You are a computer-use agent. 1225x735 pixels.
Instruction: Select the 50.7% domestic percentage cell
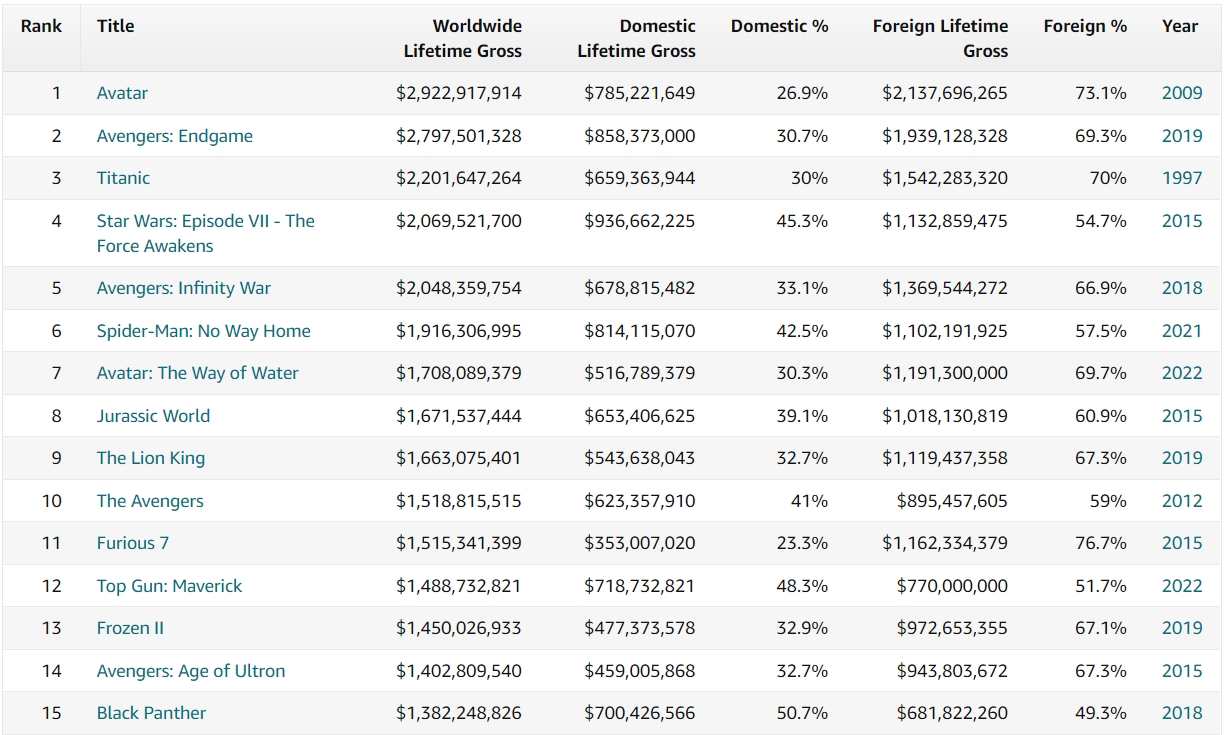(x=802, y=713)
